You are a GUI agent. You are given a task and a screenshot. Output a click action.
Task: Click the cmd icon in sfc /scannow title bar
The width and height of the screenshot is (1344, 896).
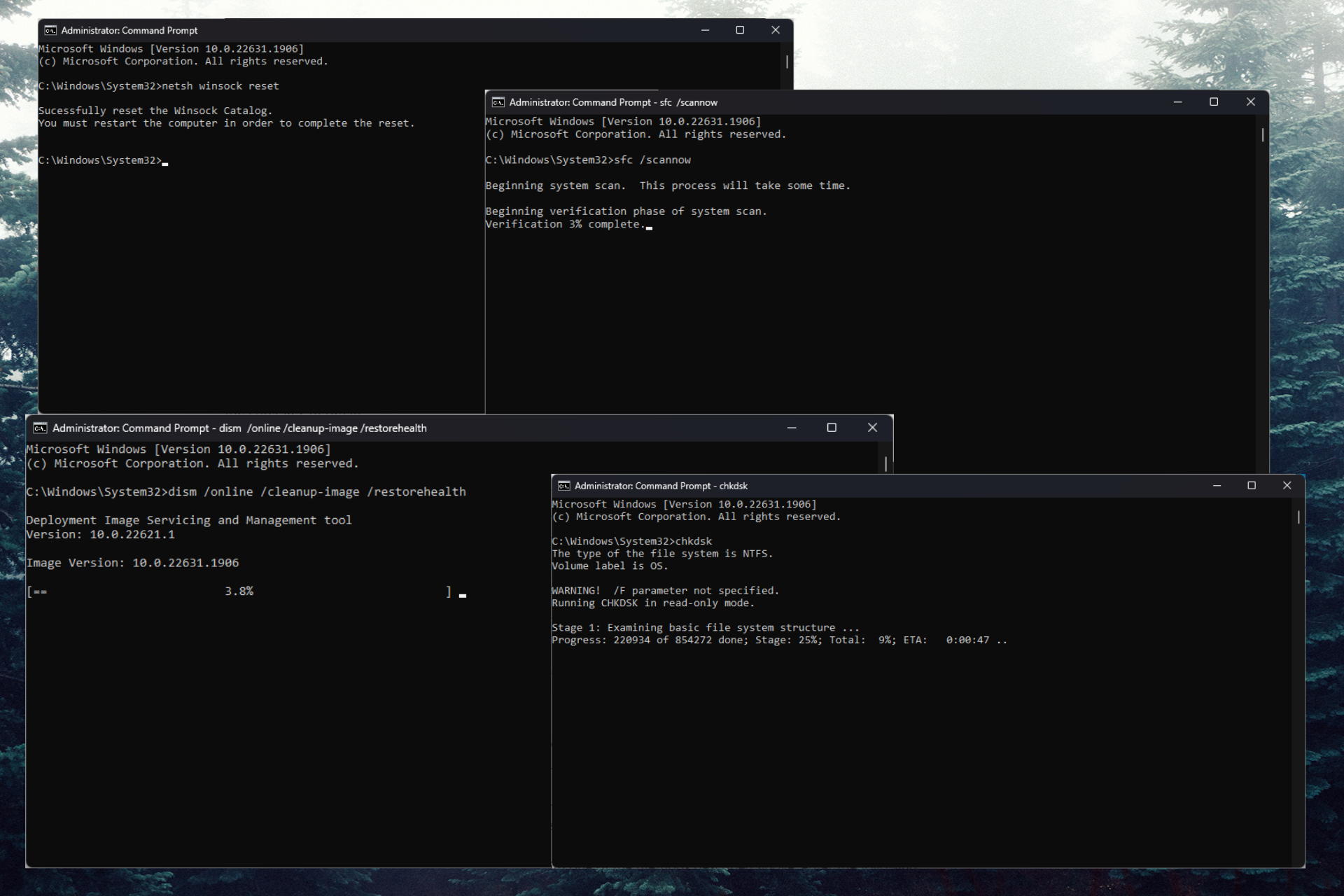pos(498,102)
